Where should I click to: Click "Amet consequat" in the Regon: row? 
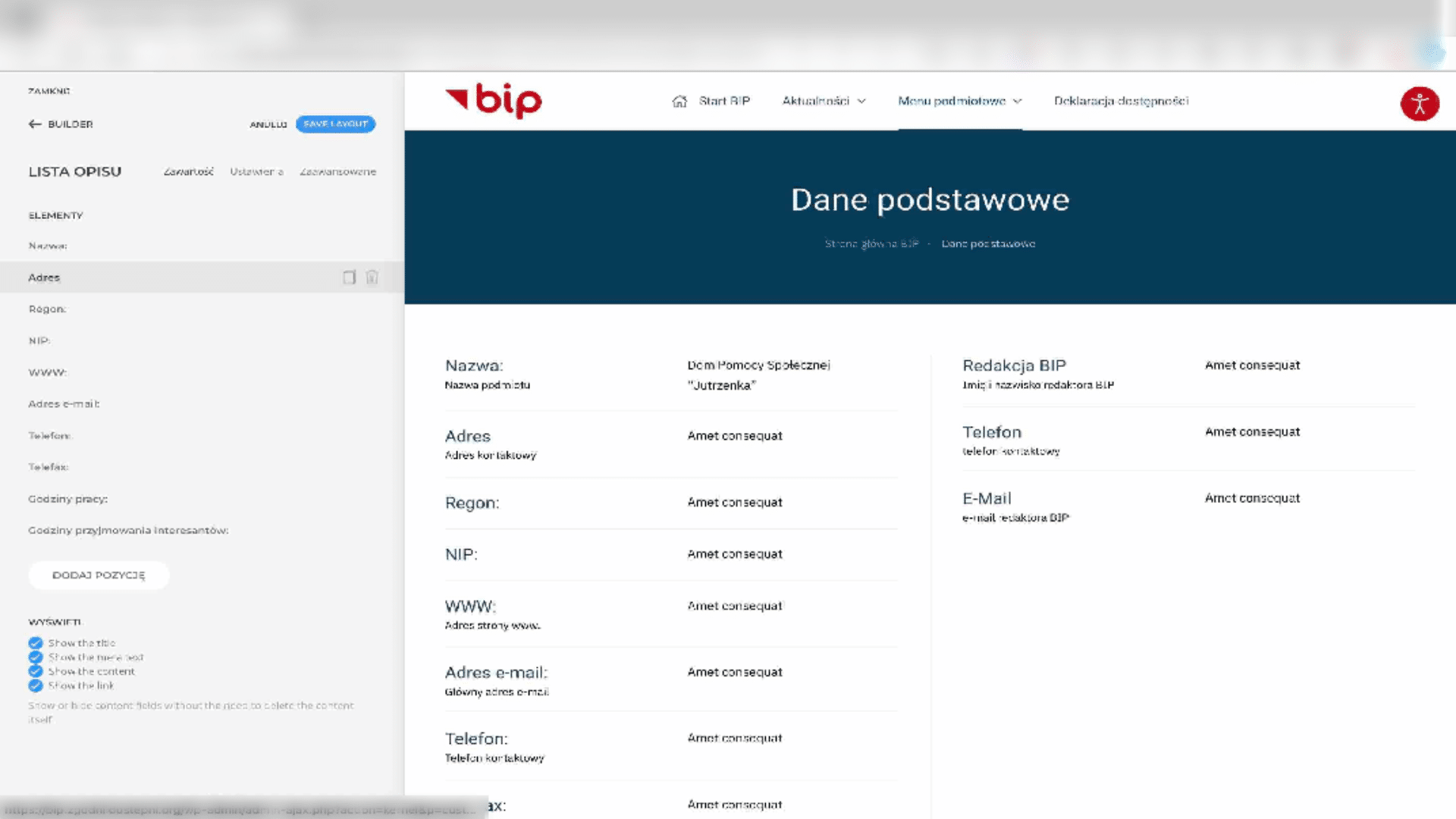point(734,503)
